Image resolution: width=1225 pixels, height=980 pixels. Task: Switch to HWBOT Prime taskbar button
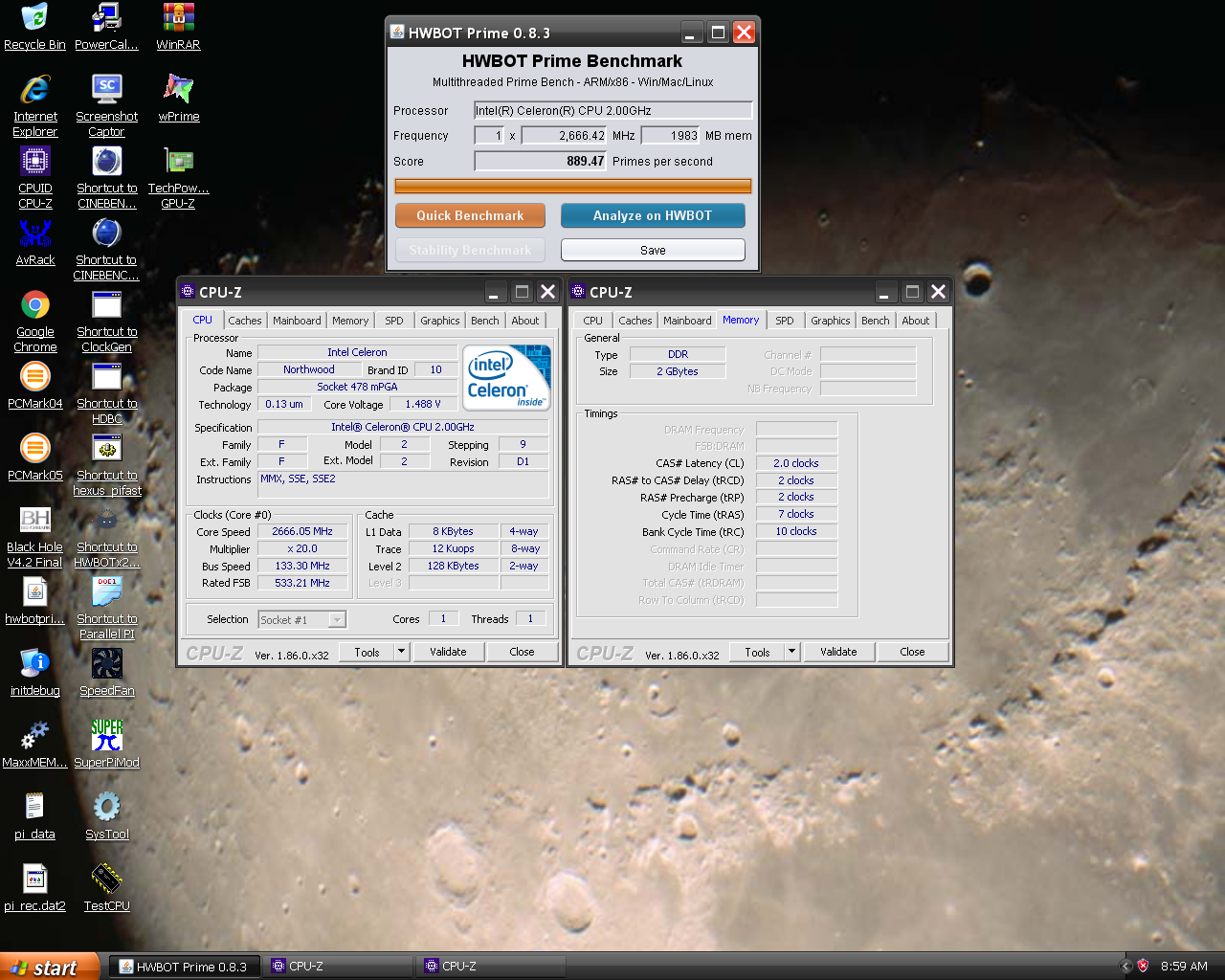point(185,967)
